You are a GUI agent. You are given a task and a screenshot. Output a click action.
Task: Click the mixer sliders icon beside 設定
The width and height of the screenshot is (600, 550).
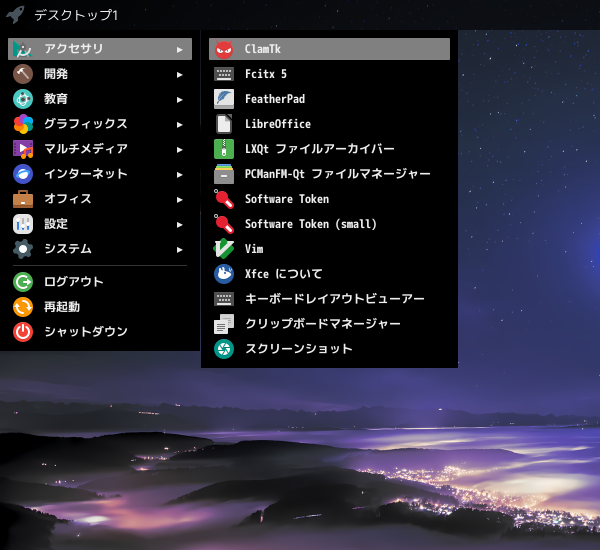coord(23,224)
